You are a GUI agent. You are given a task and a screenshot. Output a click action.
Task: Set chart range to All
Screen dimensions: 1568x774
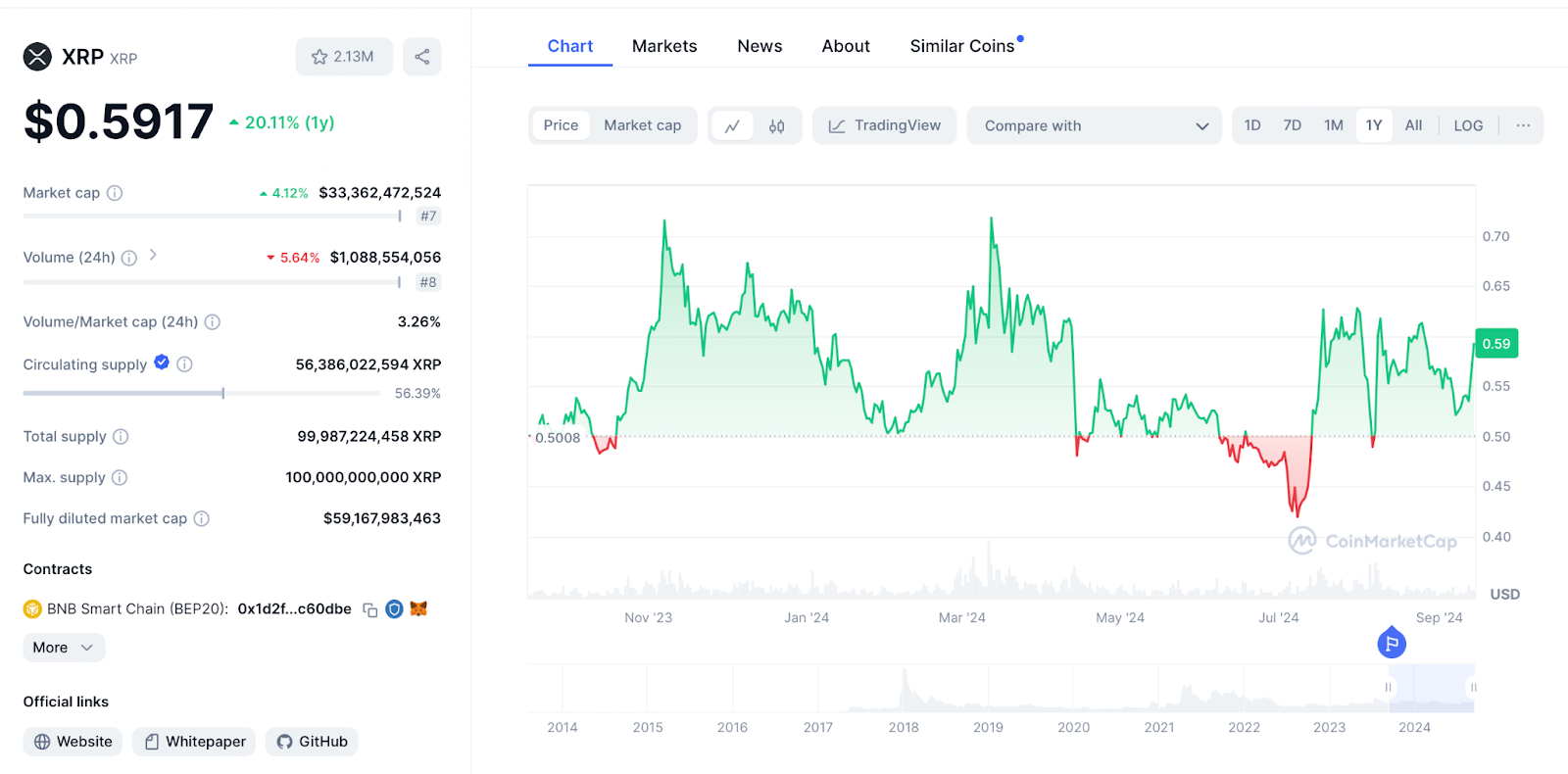pos(1413,125)
